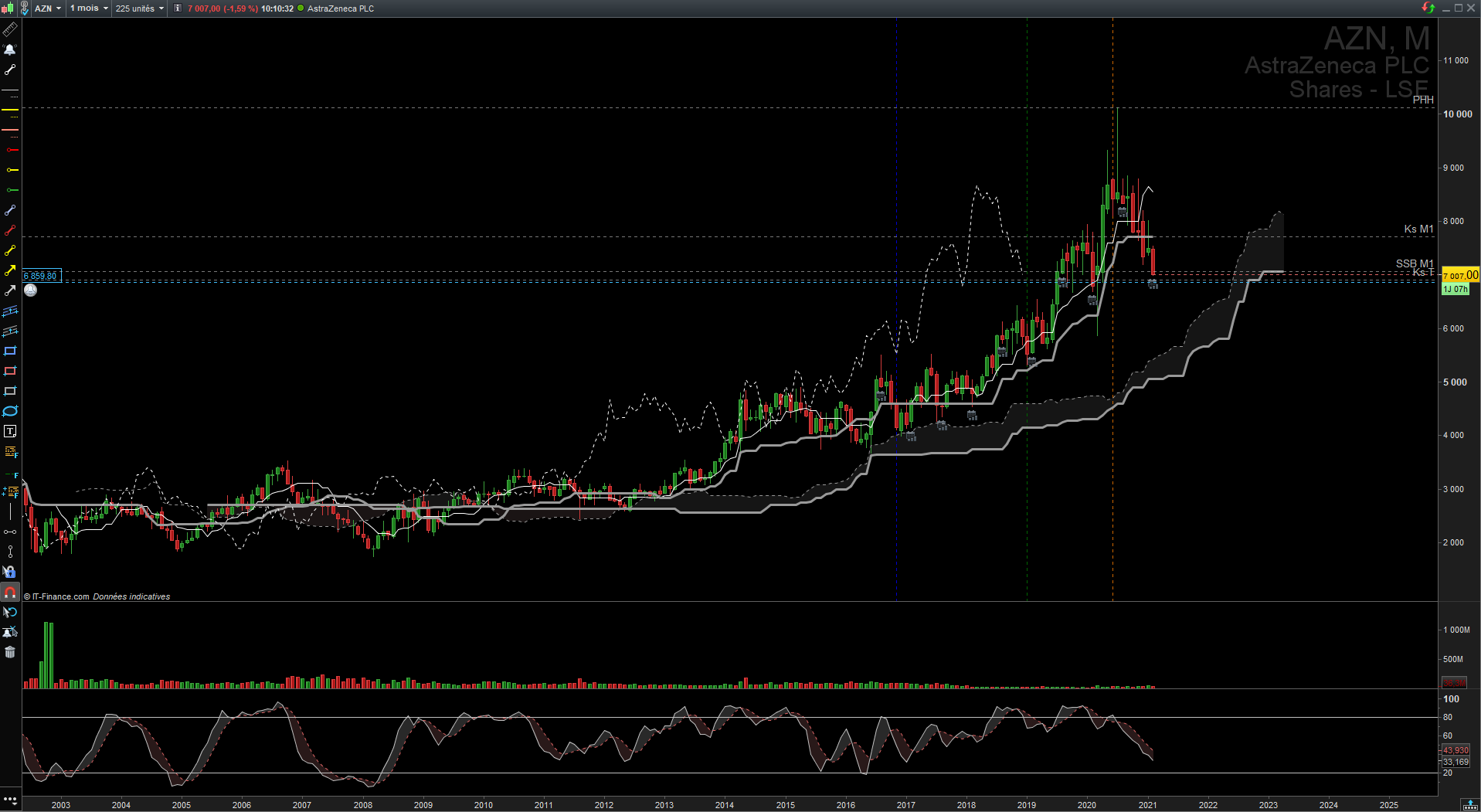Click the alert bell on 6 859,80 line
Screen dimensions: 1481x812
(30, 290)
